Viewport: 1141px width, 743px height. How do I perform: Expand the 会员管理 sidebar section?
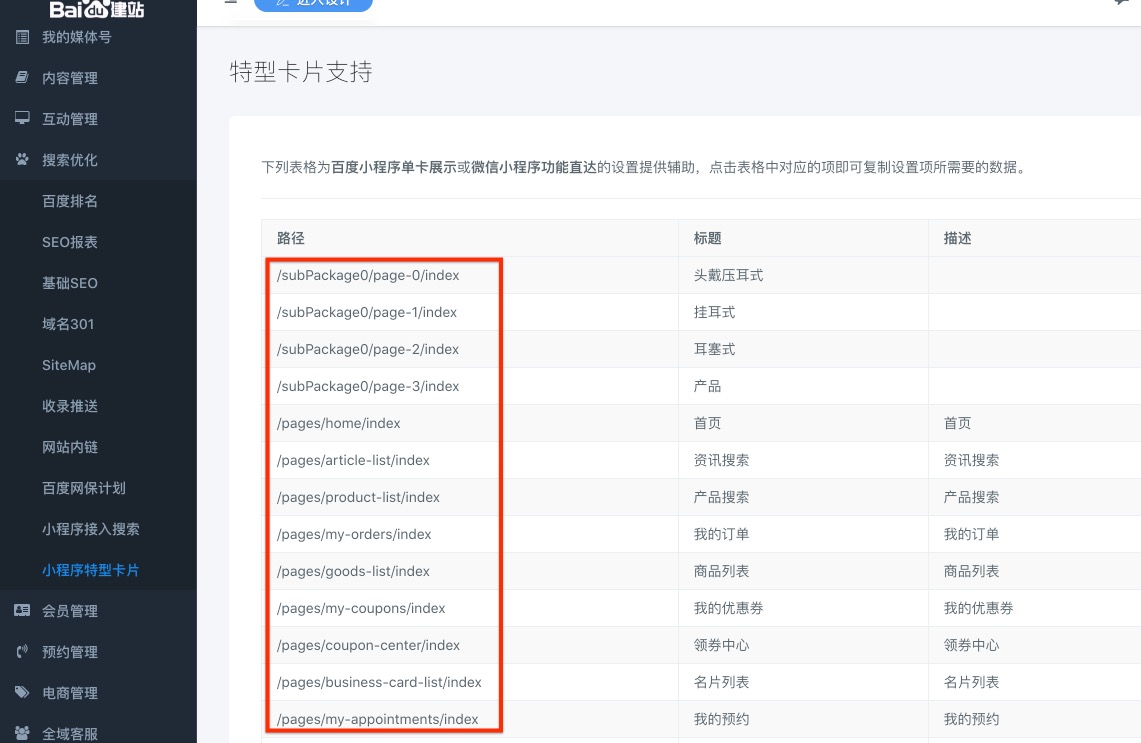pos(70,611)
